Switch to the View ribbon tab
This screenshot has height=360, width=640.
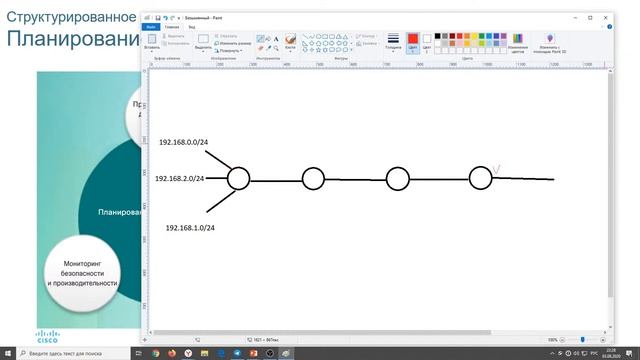tap(191, 27)
